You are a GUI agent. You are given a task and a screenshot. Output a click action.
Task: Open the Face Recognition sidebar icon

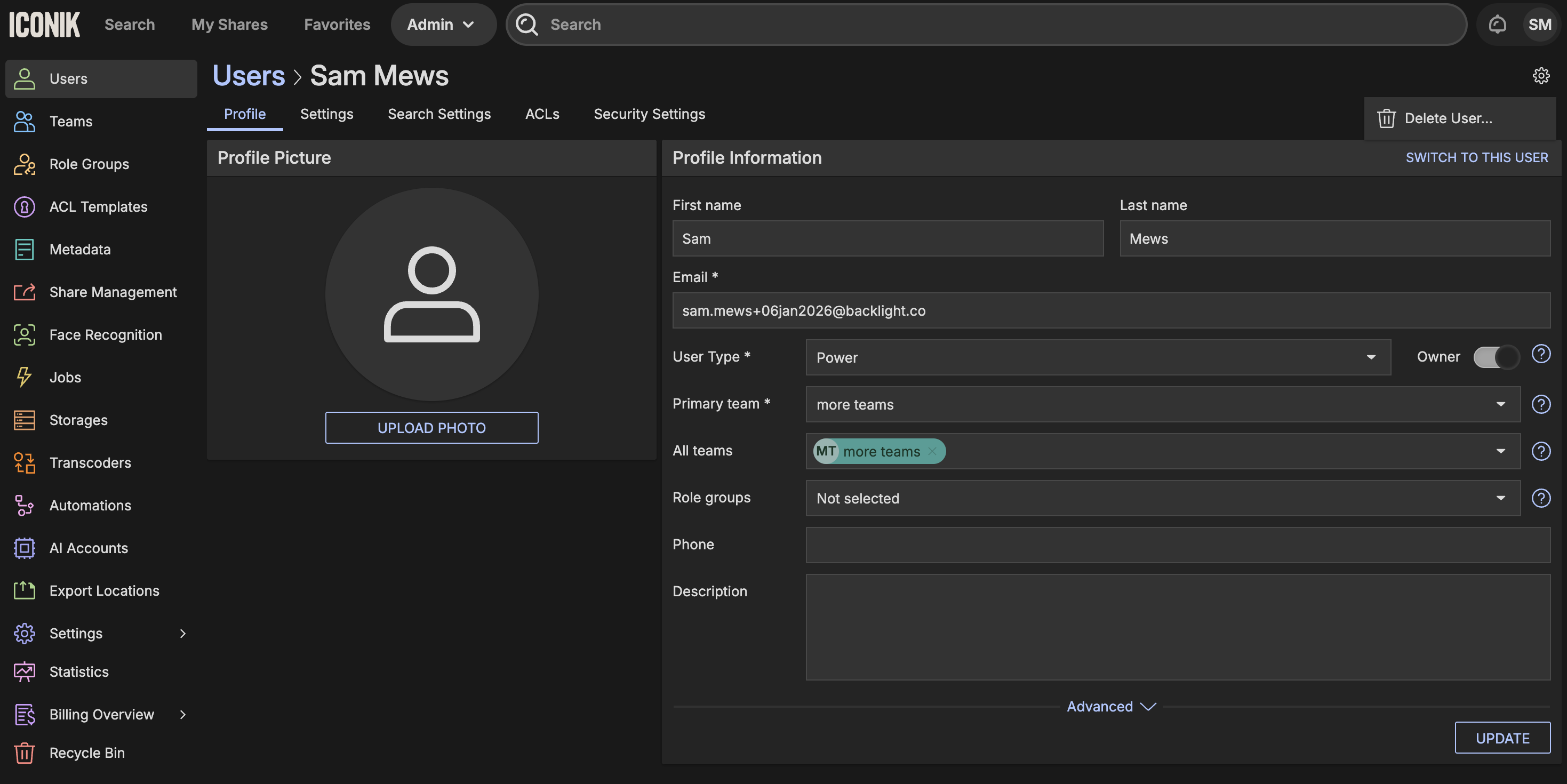(x=25, y=334)
